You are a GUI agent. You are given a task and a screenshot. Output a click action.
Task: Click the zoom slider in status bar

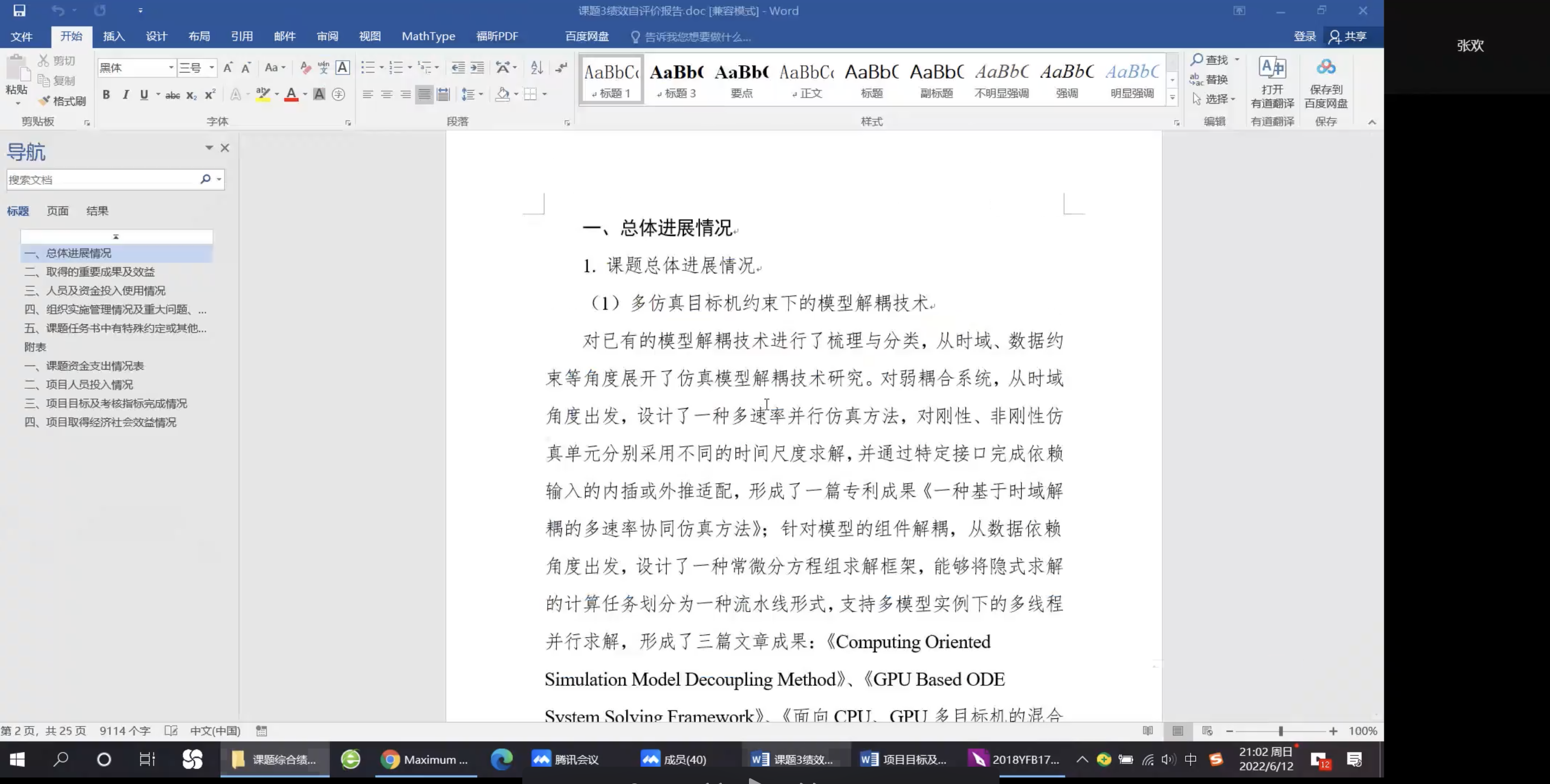click(1280, 731)
